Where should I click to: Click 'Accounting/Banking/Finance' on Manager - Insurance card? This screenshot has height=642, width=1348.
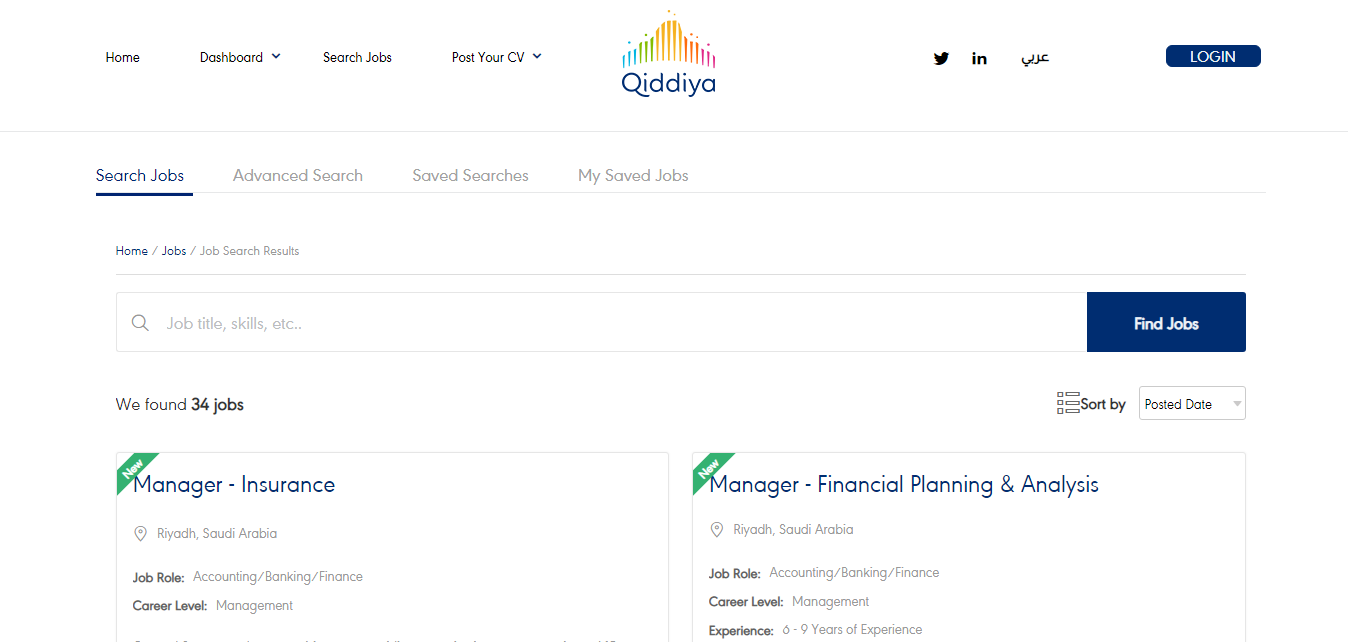click(x=278, y=577)
